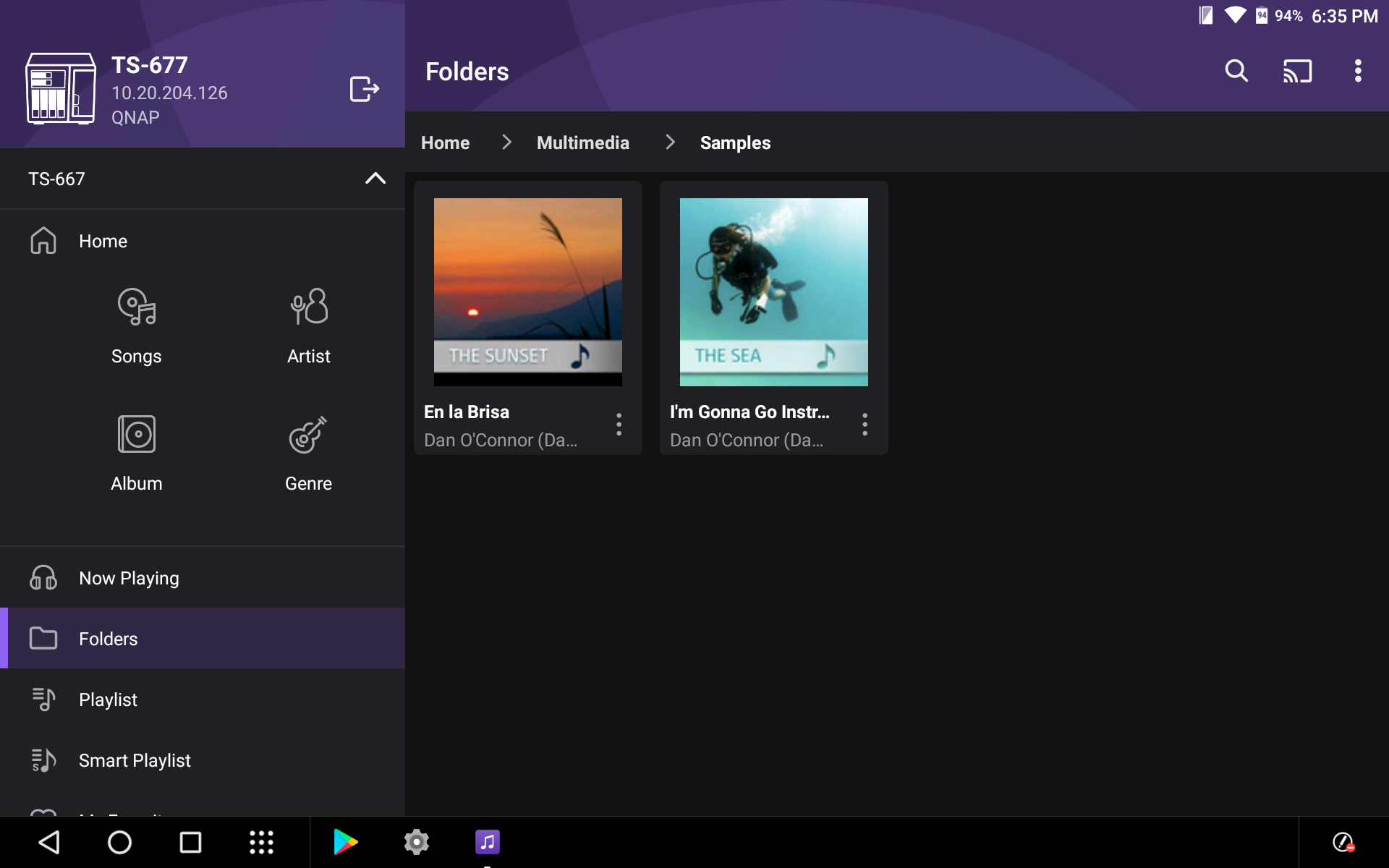The image size is (1389, 868).
Task: Tap the Cast screen icon
Action: [1297, 71]
